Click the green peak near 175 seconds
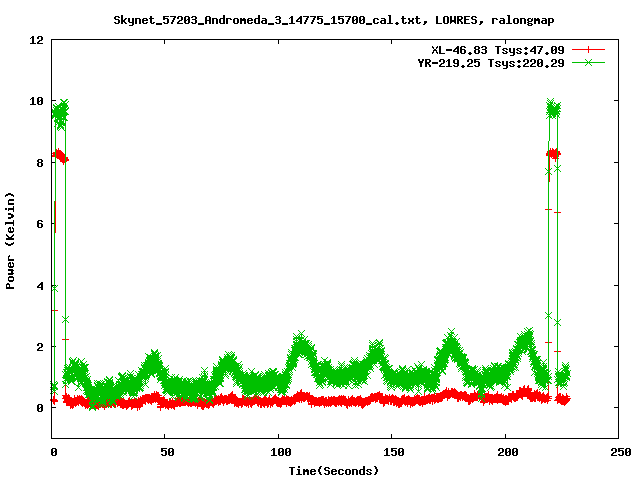 [x=451, y=343]
